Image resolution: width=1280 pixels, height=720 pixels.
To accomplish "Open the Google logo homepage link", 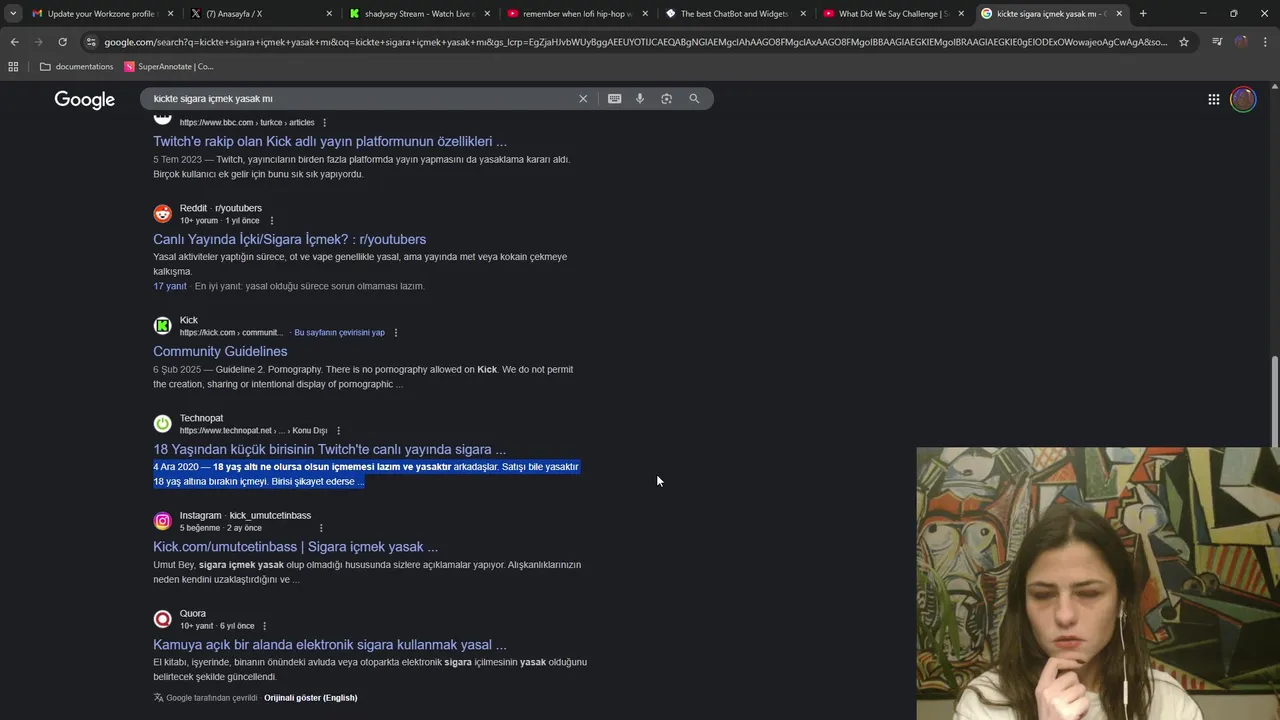I will tap(84, 99).
